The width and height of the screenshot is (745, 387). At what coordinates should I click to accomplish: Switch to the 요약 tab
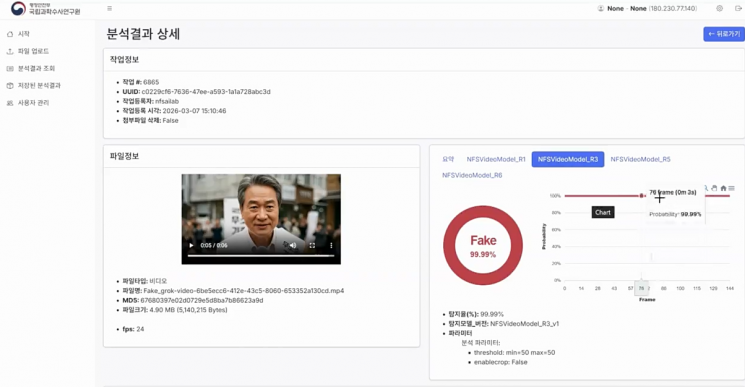point(448,159)
